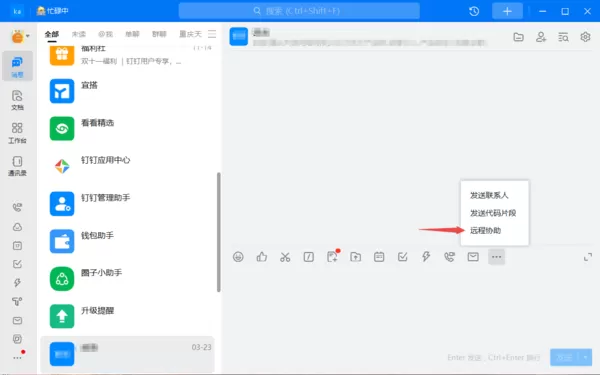Open the to-do checkmark icon in the left sidebar
Viewport: 600px width, 375px height.
[x=17, y=264]
